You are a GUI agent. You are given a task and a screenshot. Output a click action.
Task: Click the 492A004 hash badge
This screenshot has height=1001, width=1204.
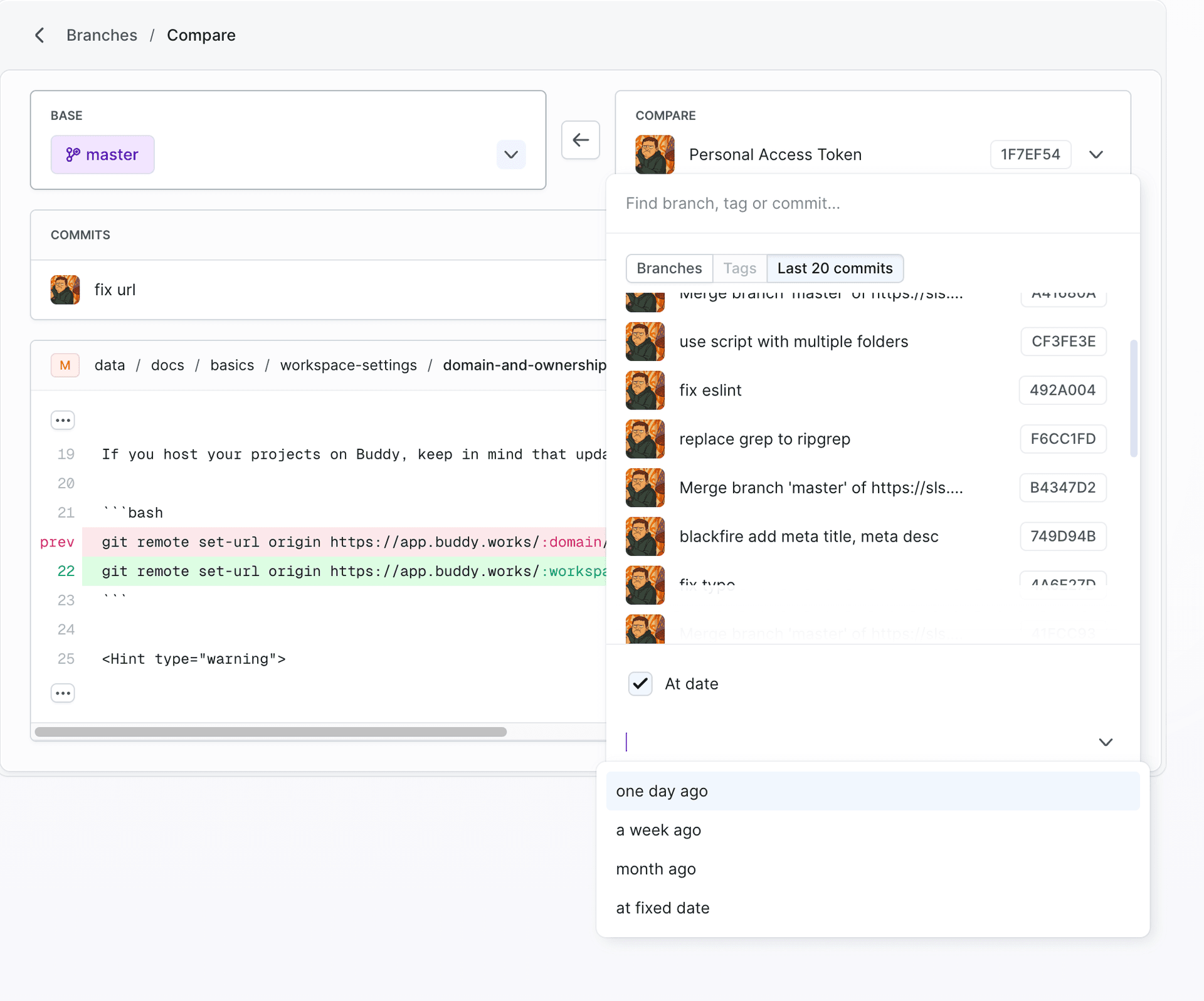1062,390
